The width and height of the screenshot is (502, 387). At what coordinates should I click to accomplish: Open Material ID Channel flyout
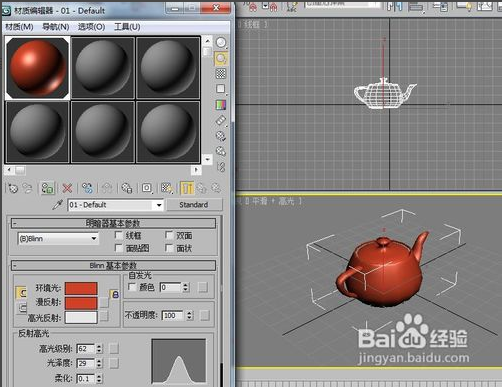pos(147,188)
